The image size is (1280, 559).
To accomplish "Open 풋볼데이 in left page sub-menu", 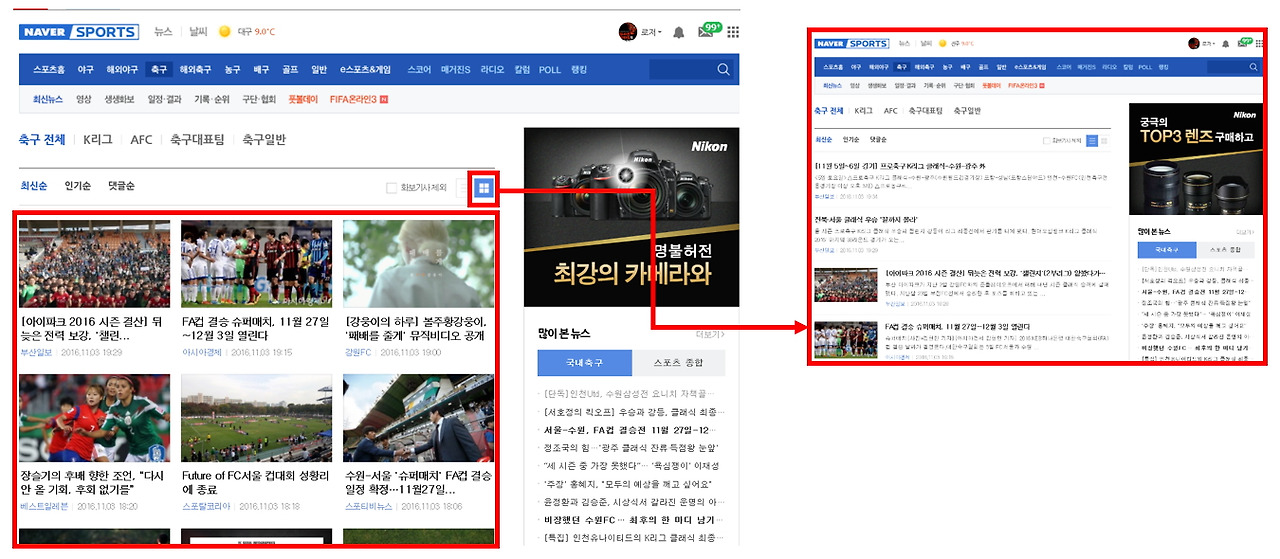I will (x=302, y=100).
